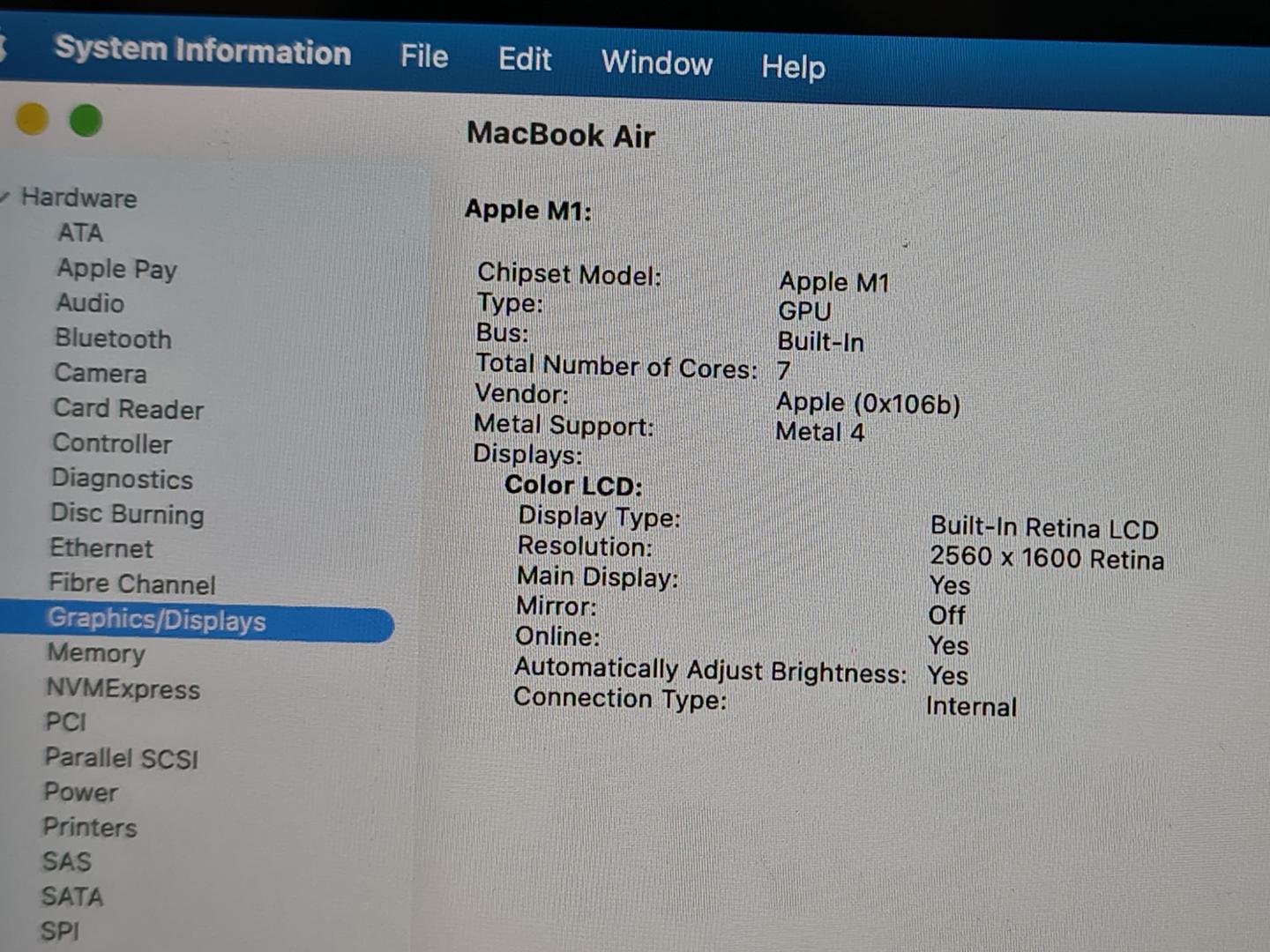Screen dimensions: 1270x952
Task: Open the File menu
Action: (424, 57)
